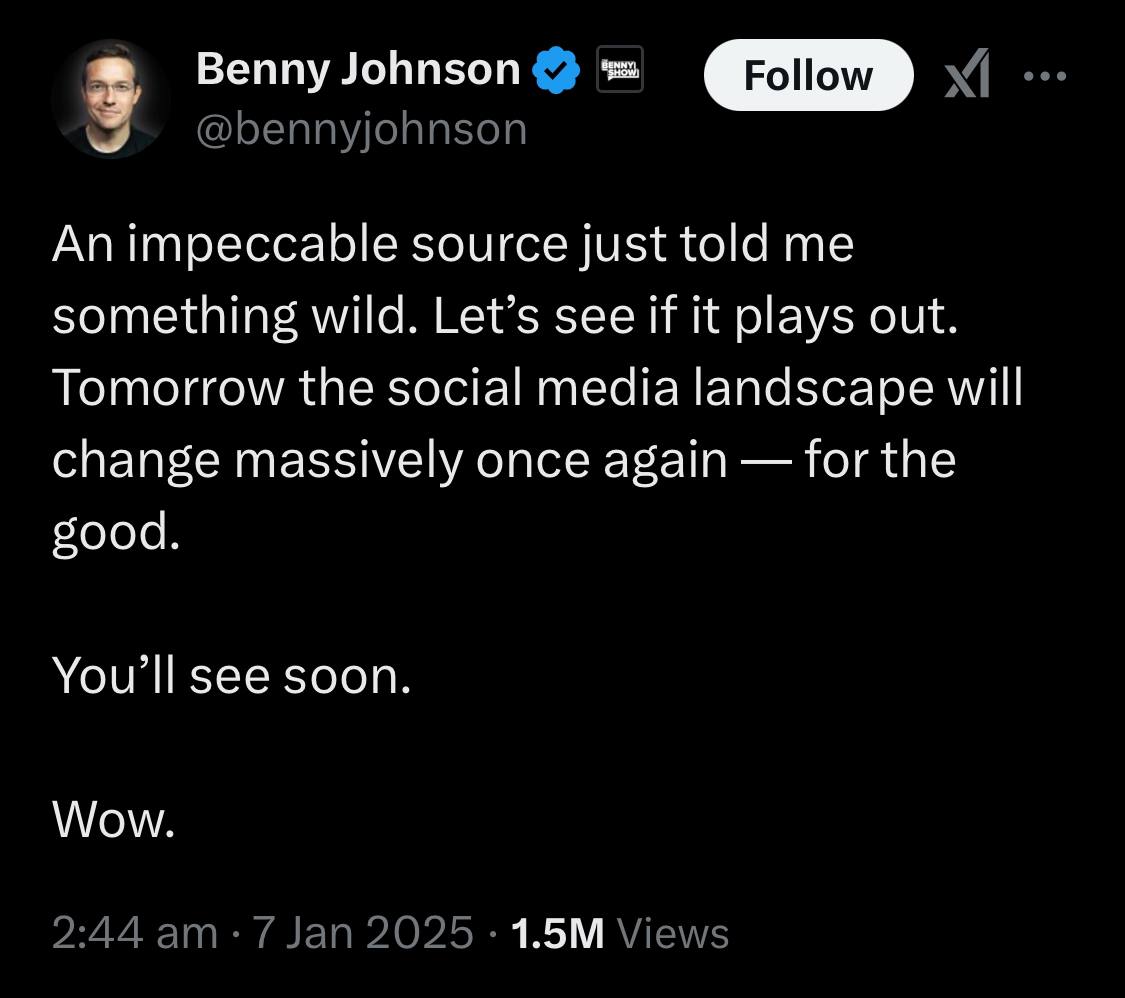This screenshot has height=998, width=1125.
Task: Click the 1.5M view count number
Action: pos(557,933)
